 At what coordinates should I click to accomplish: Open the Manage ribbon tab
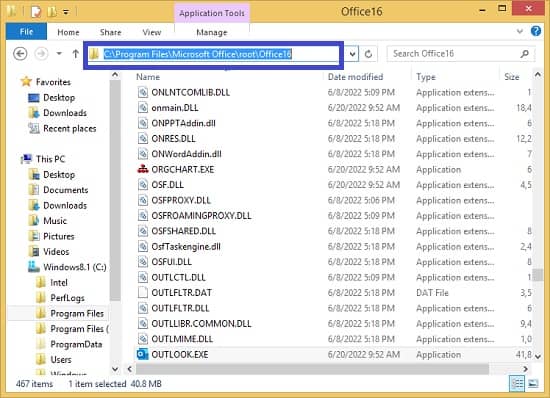212,32
